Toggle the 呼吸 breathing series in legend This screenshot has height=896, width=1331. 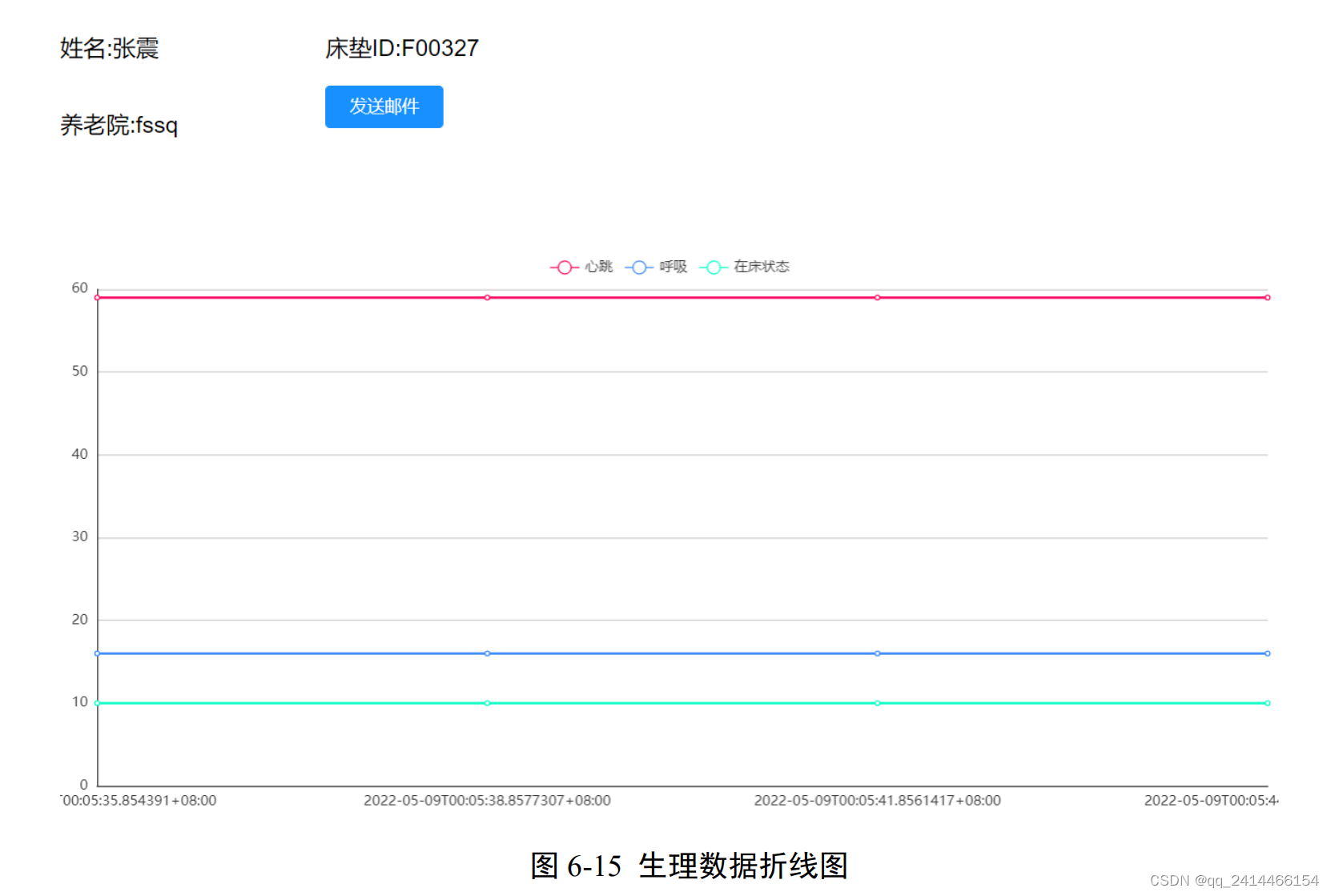656,267
